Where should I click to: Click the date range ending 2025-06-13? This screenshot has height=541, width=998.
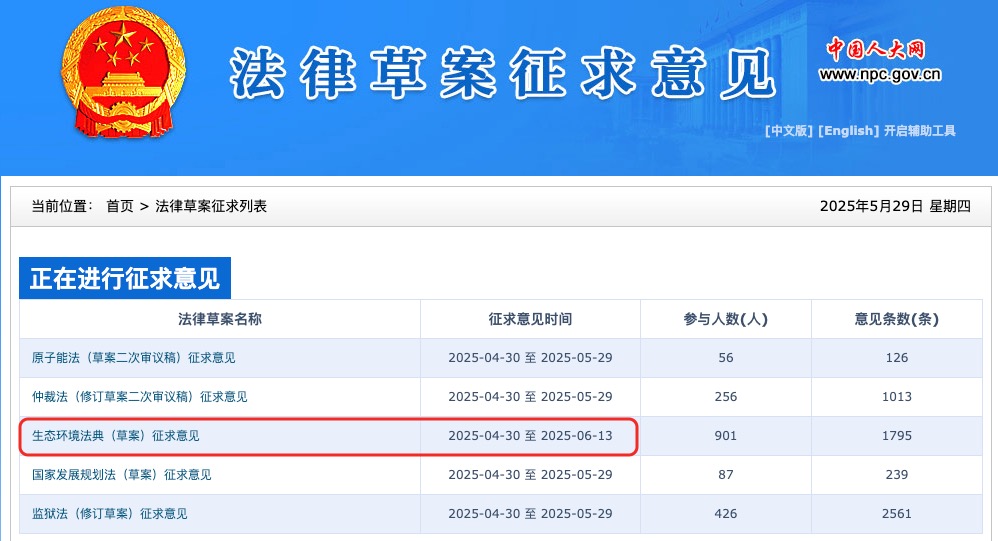530,436
